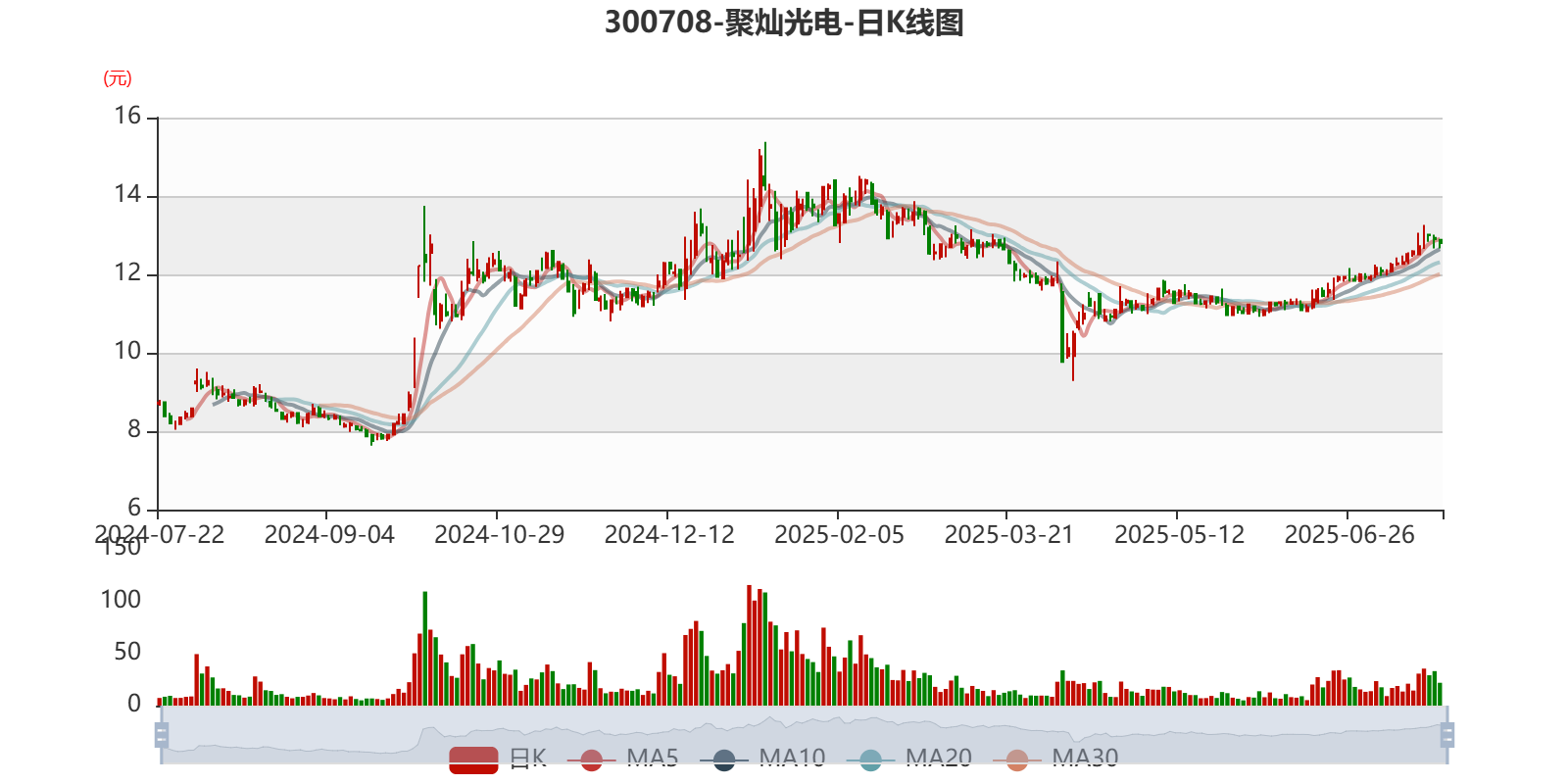Click the 50 volume axis label
This screenshot has width=1568, height=784.
tap(127, 652)
